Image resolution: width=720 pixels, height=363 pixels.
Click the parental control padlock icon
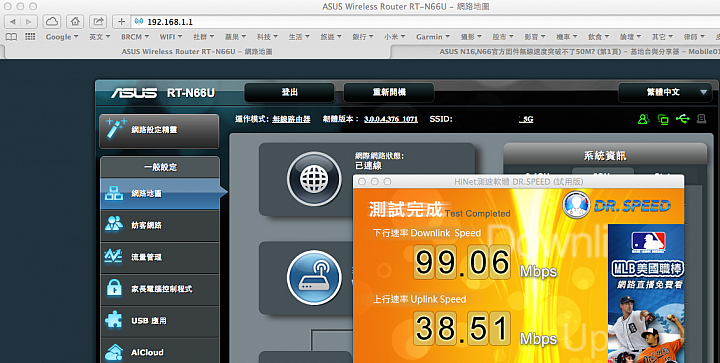tap(114, 288)
